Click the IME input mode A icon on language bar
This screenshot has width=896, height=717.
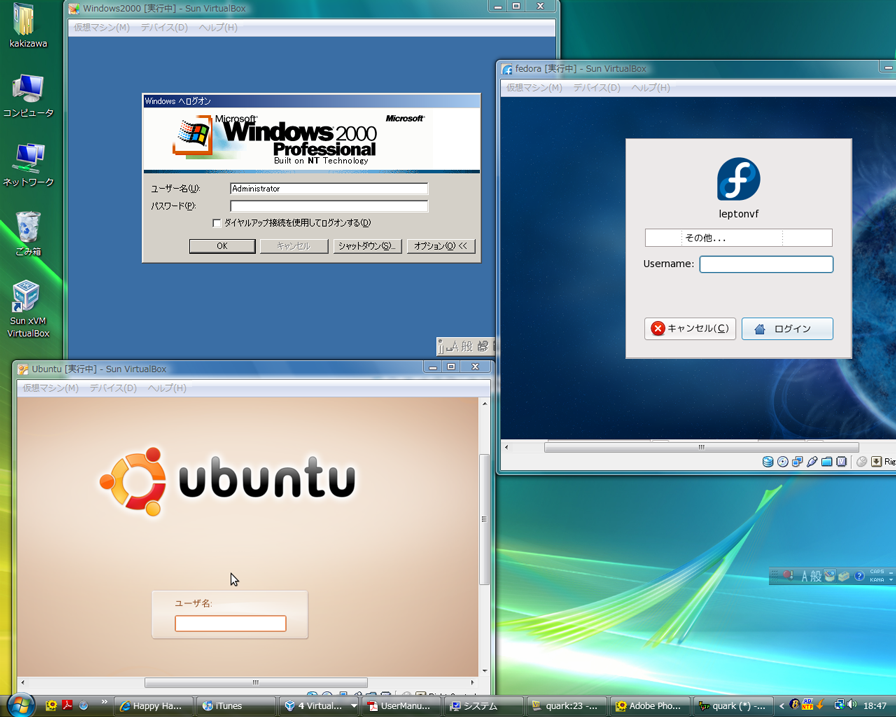click(x=804, y=576)
